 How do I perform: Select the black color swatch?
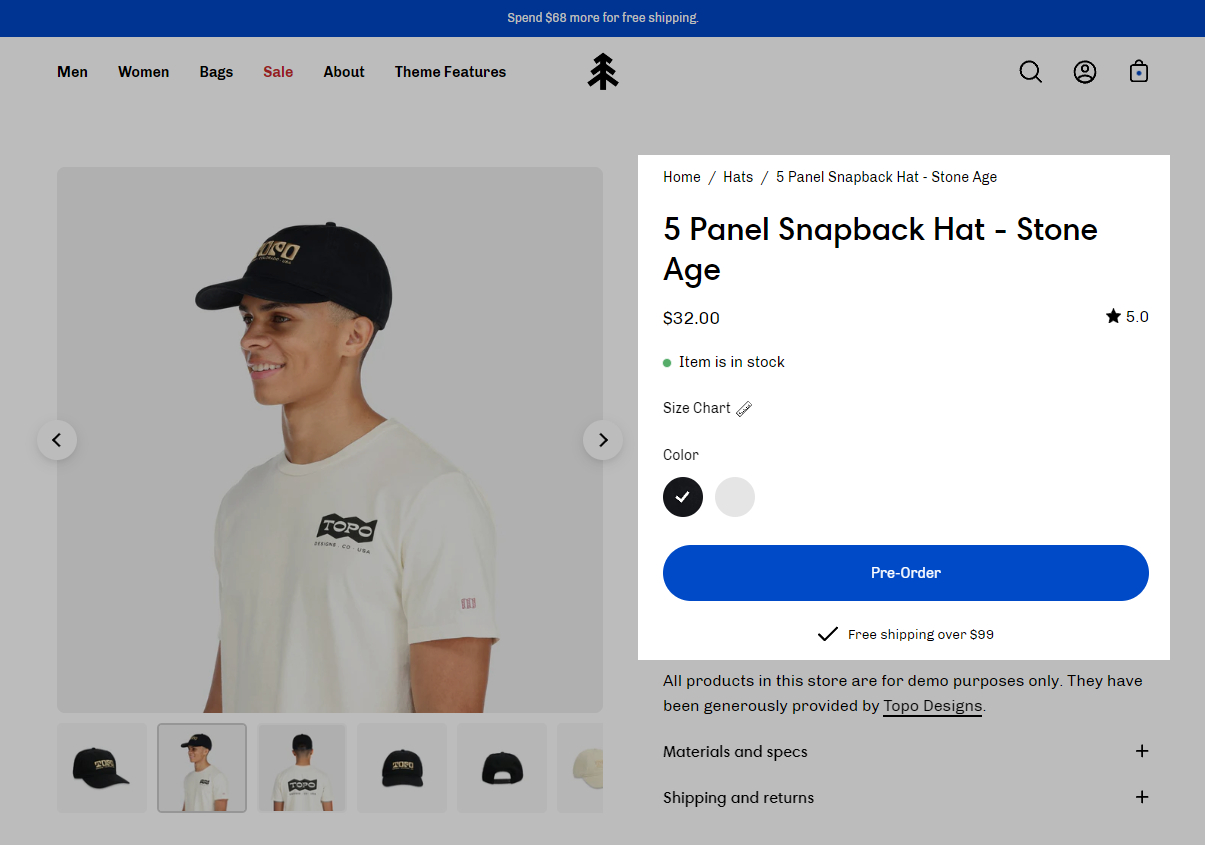683,497
